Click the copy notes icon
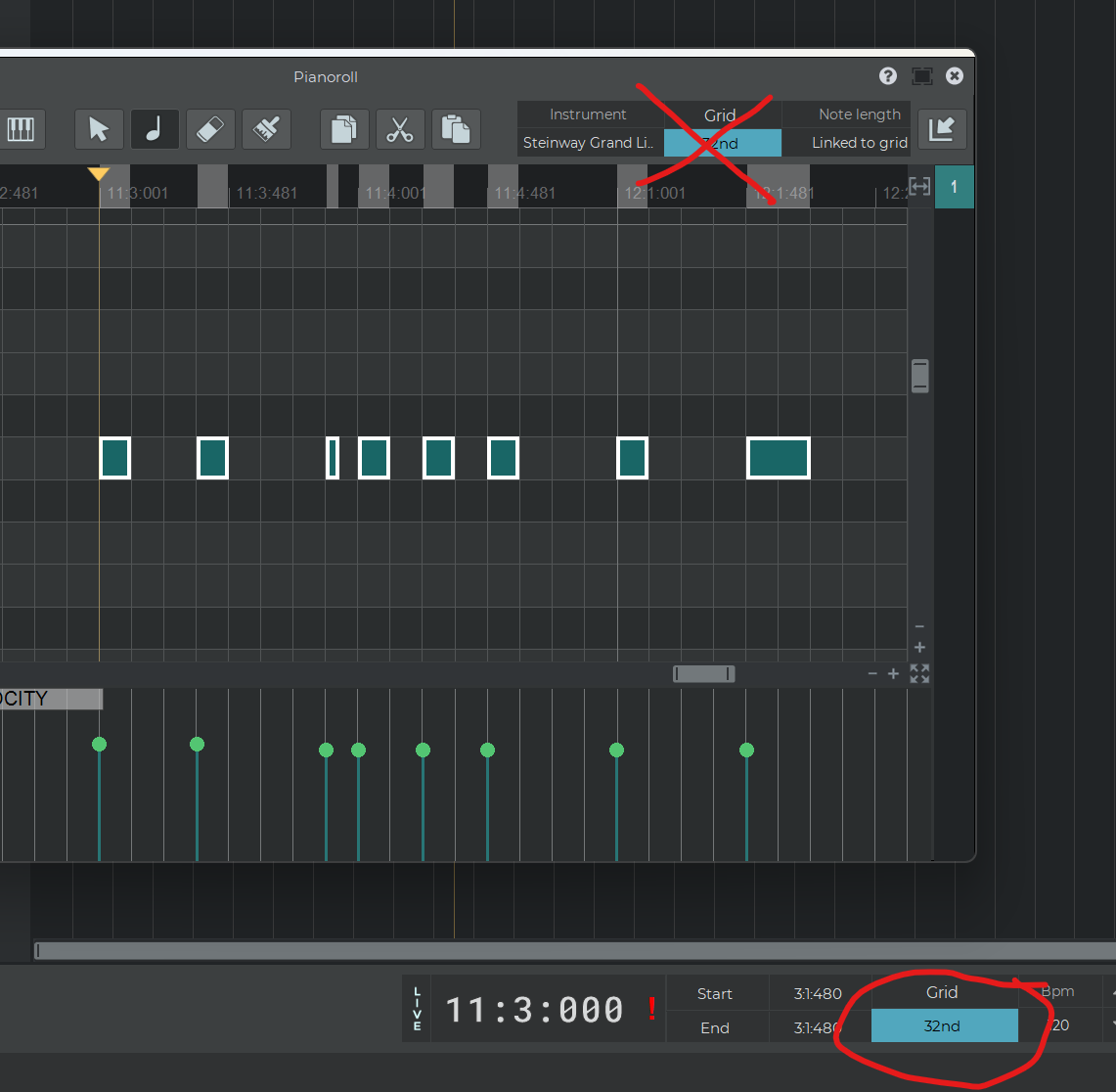 (344, 129)
